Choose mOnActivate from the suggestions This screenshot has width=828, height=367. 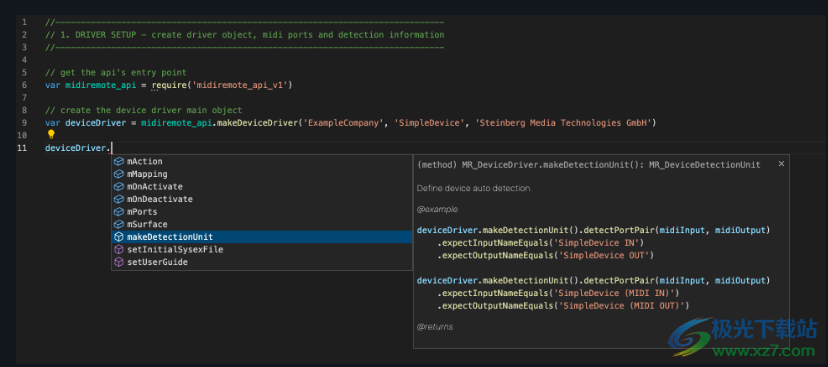point(262,186)
